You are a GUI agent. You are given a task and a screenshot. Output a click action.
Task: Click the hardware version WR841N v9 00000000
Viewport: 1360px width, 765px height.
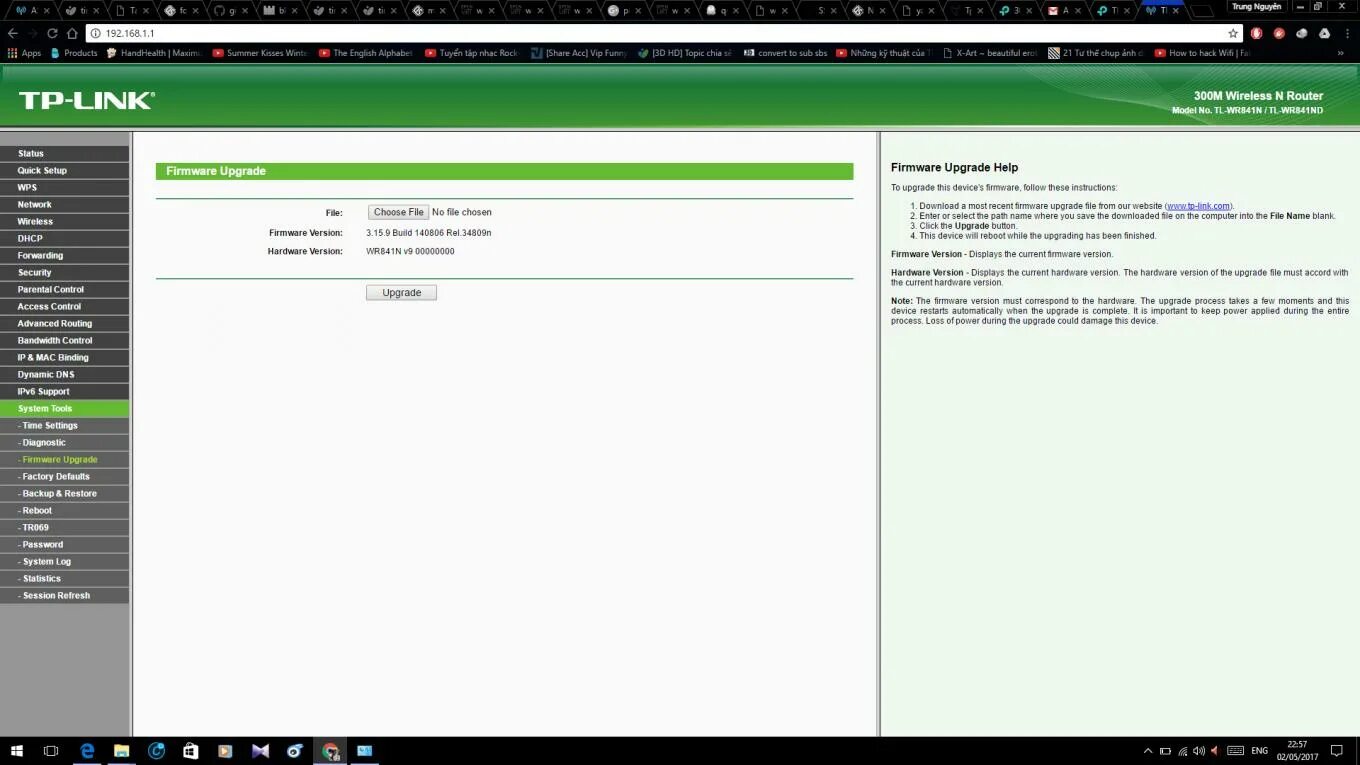coord(410,252)
